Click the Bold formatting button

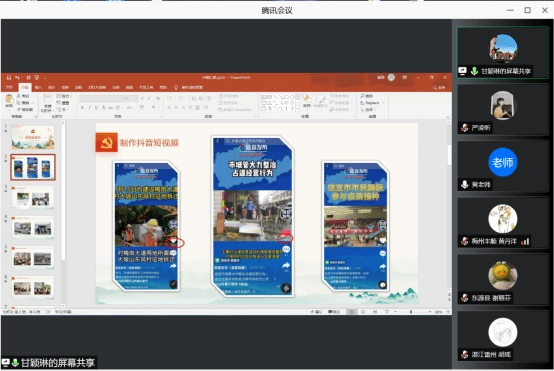coord(82,107)
